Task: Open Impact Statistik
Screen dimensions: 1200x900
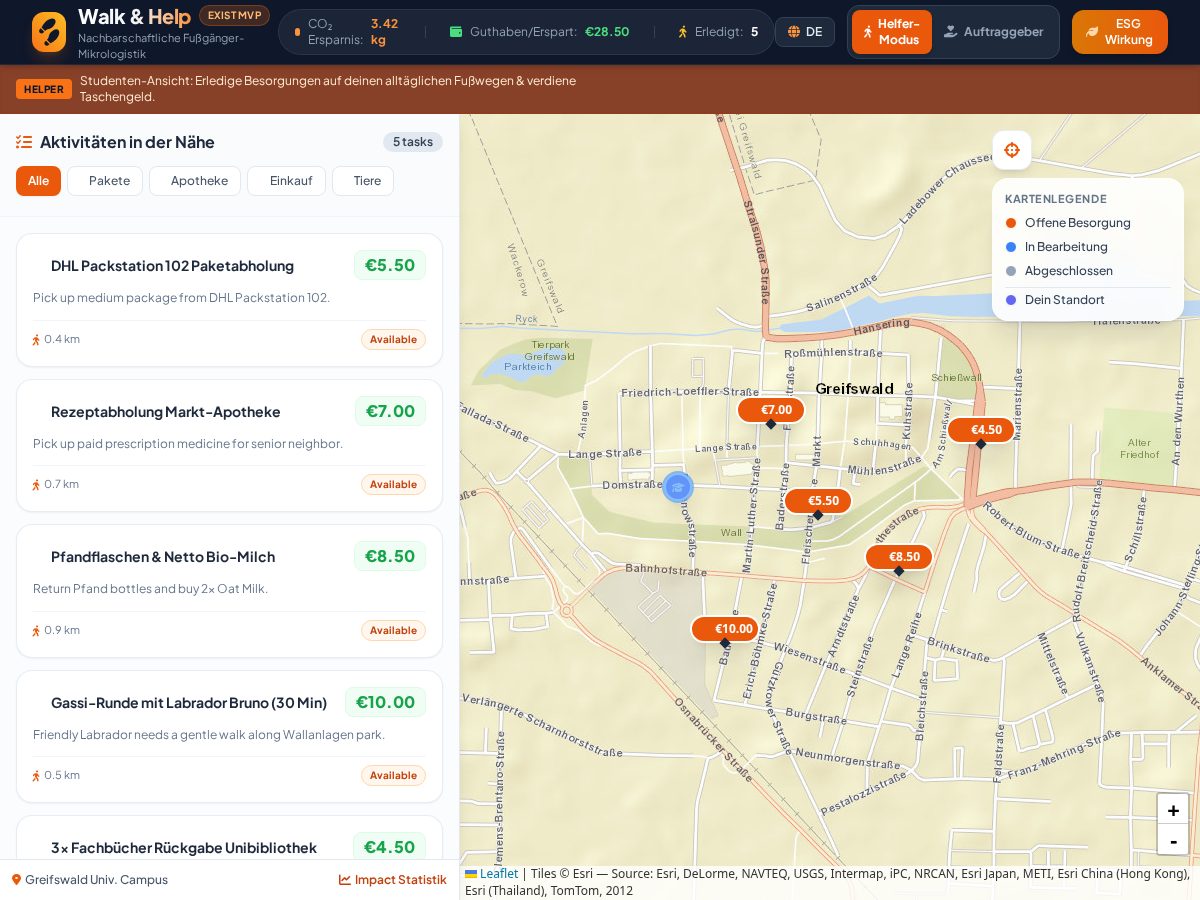Action: pos(393,879)
